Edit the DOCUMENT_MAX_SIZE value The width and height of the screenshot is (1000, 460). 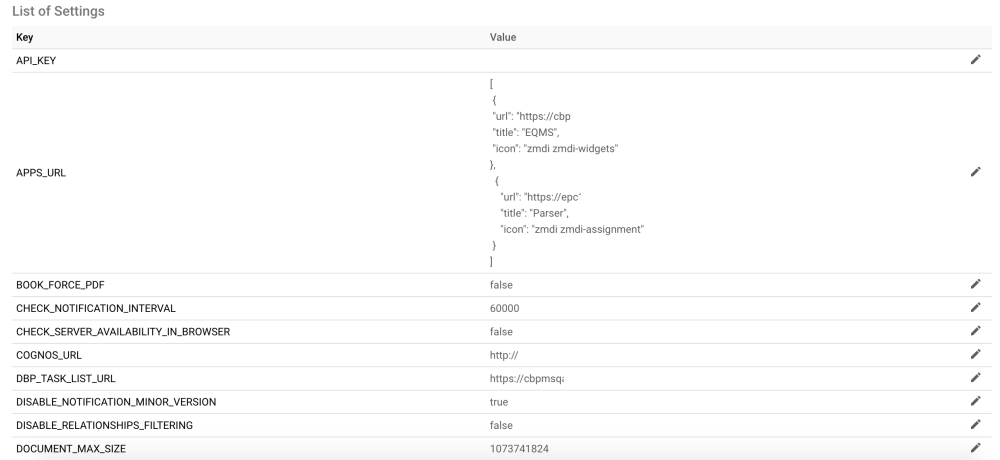tap(975, 448)
